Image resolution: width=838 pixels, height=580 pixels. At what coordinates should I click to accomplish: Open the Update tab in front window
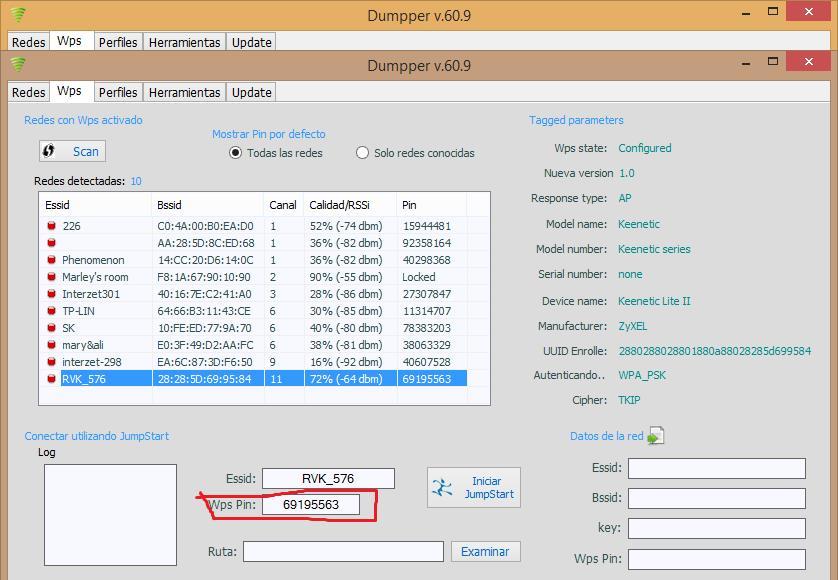tap(251, 92)
